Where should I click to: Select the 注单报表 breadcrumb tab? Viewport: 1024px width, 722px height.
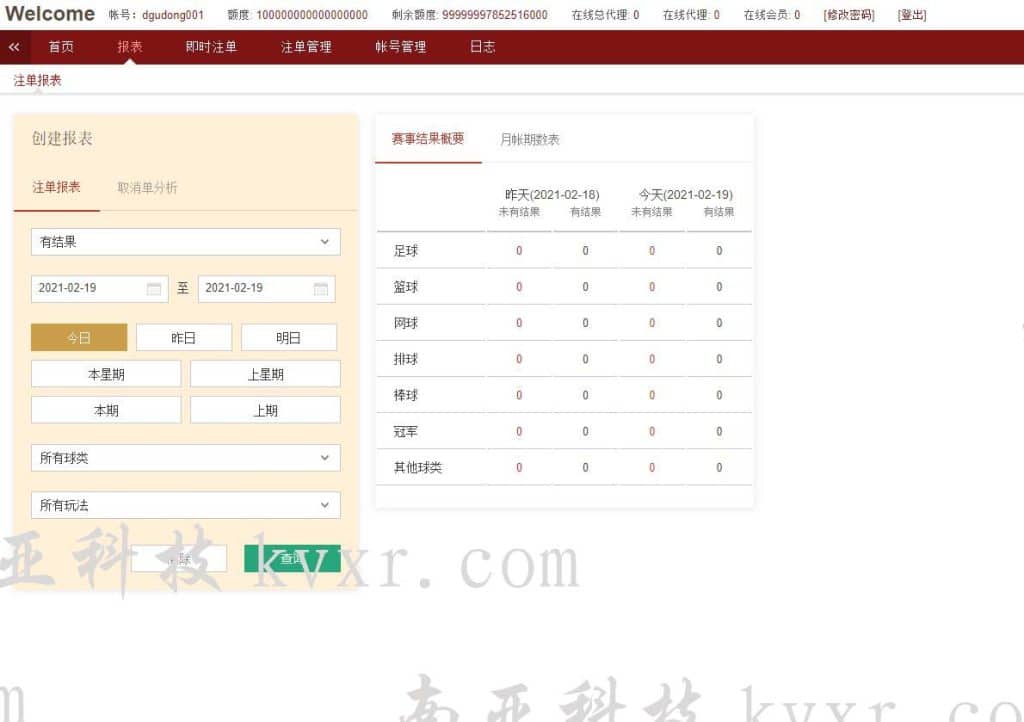pyautogui.click(x=37, y=80)
